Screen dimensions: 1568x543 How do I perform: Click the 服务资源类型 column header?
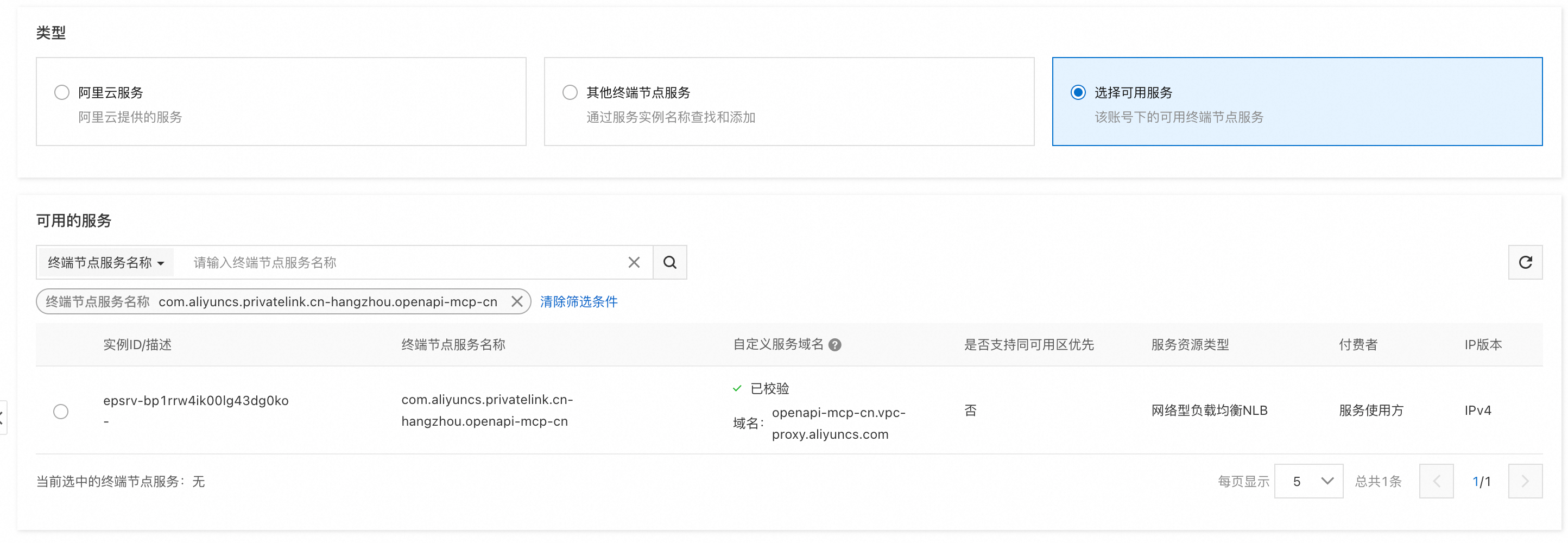point(1190,345)
